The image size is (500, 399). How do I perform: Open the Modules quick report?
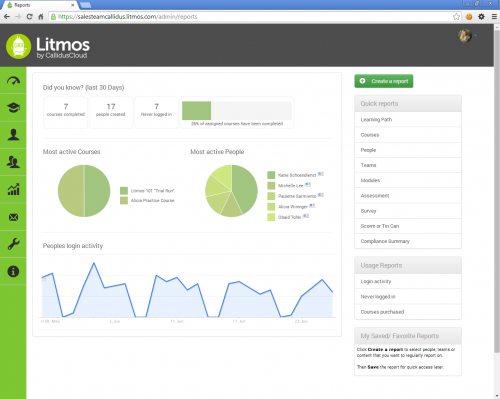tap(408, 180)
